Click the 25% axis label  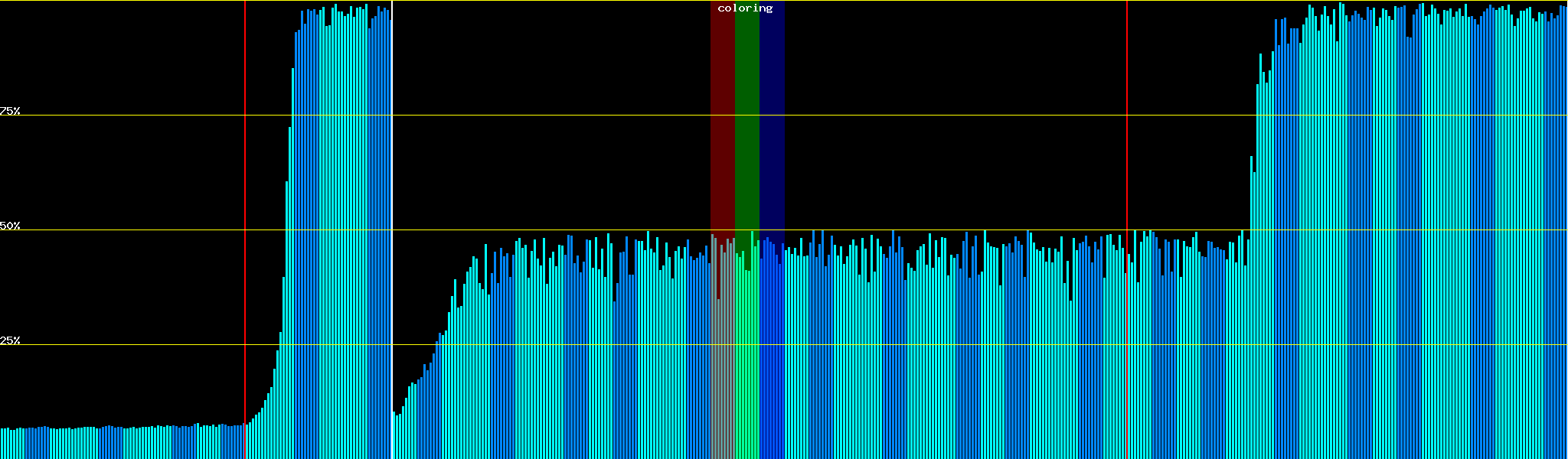click(x=10, y=340)
